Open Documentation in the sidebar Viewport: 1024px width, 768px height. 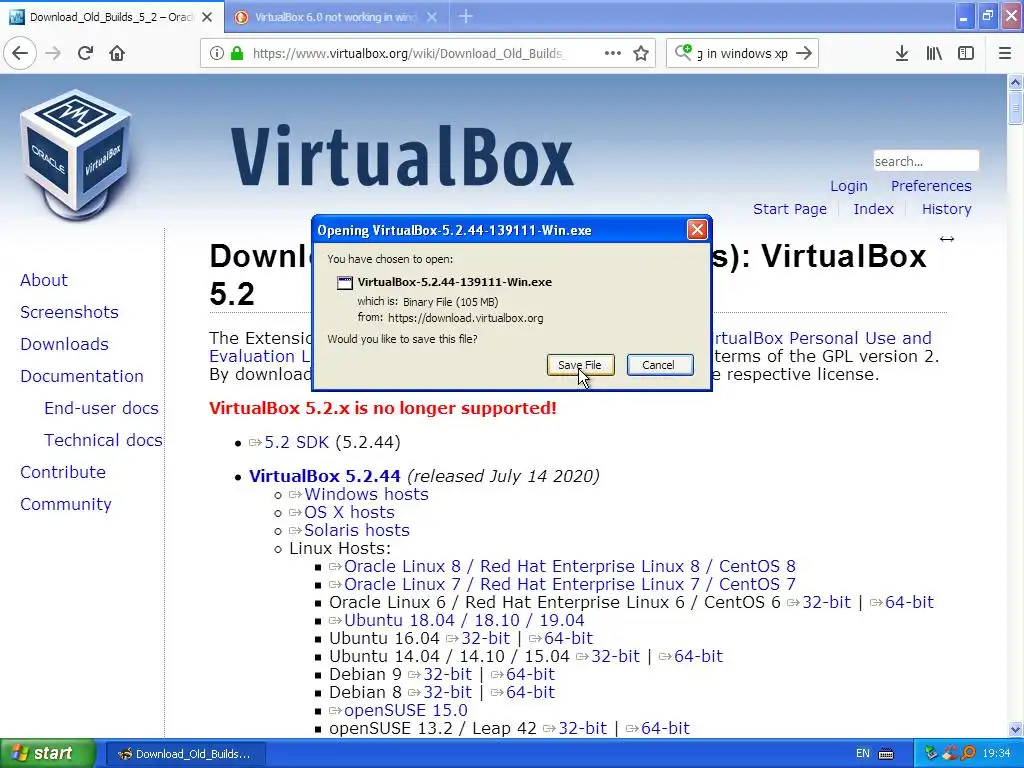82,376
